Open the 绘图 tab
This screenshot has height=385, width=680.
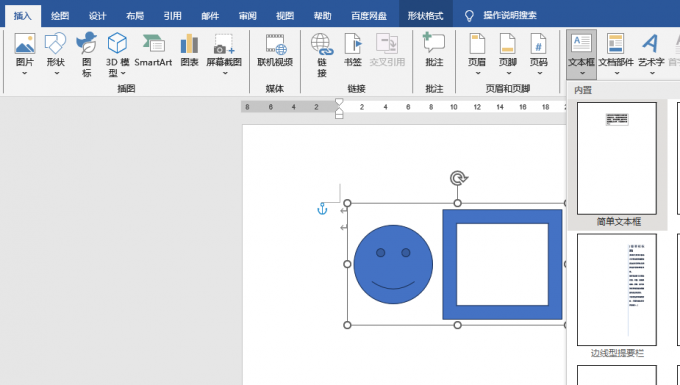coord(60,16)
